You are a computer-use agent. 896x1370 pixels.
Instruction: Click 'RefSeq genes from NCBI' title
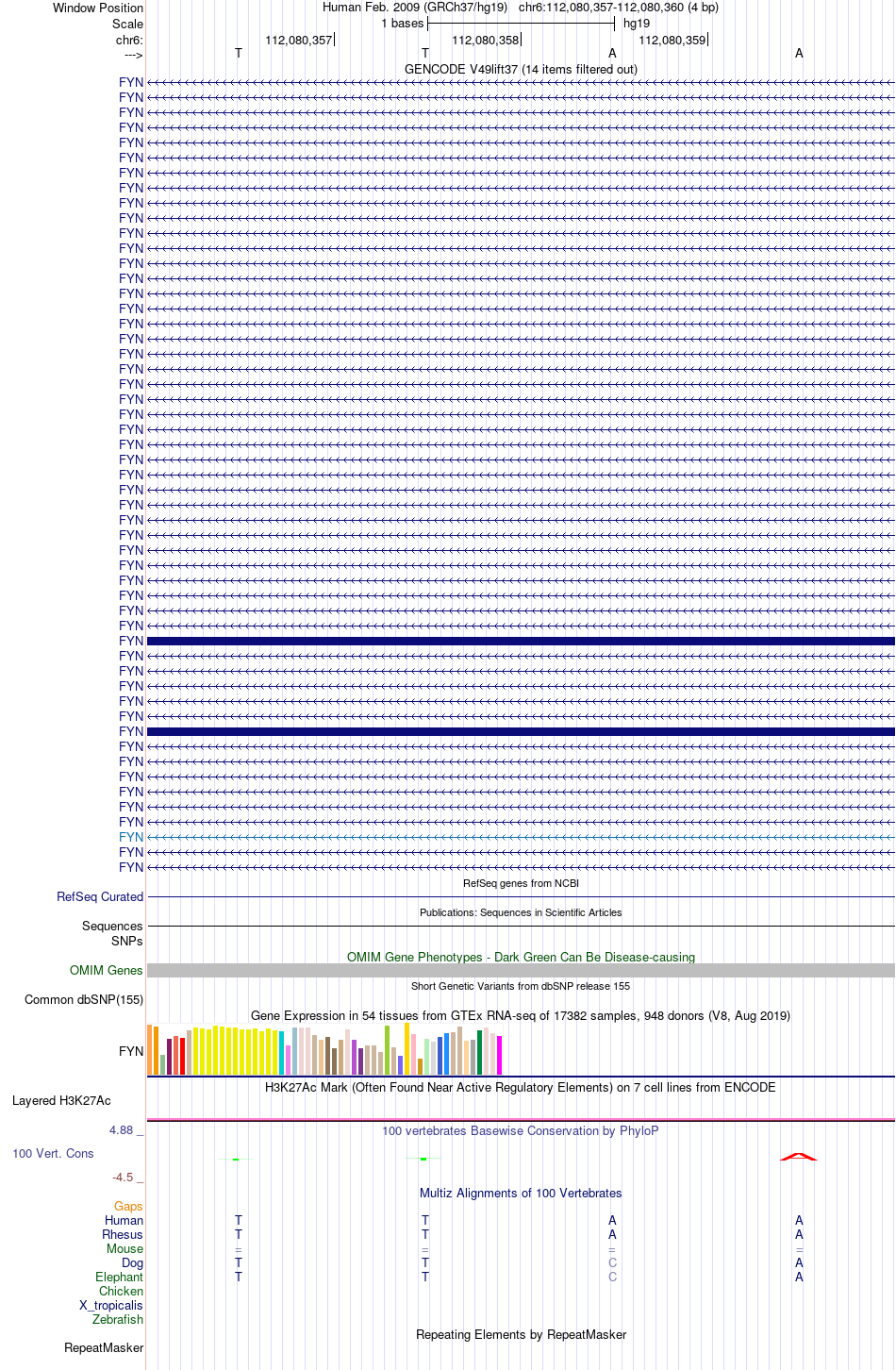click(x=521, y=883)
